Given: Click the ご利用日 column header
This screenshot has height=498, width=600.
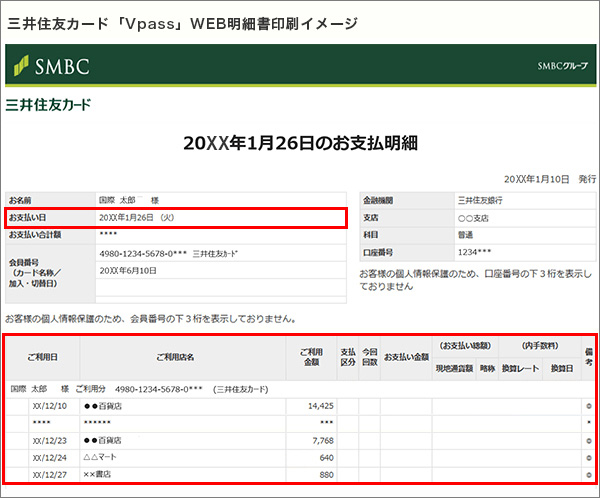Looking at the screenshot, I should pos(42,357).
